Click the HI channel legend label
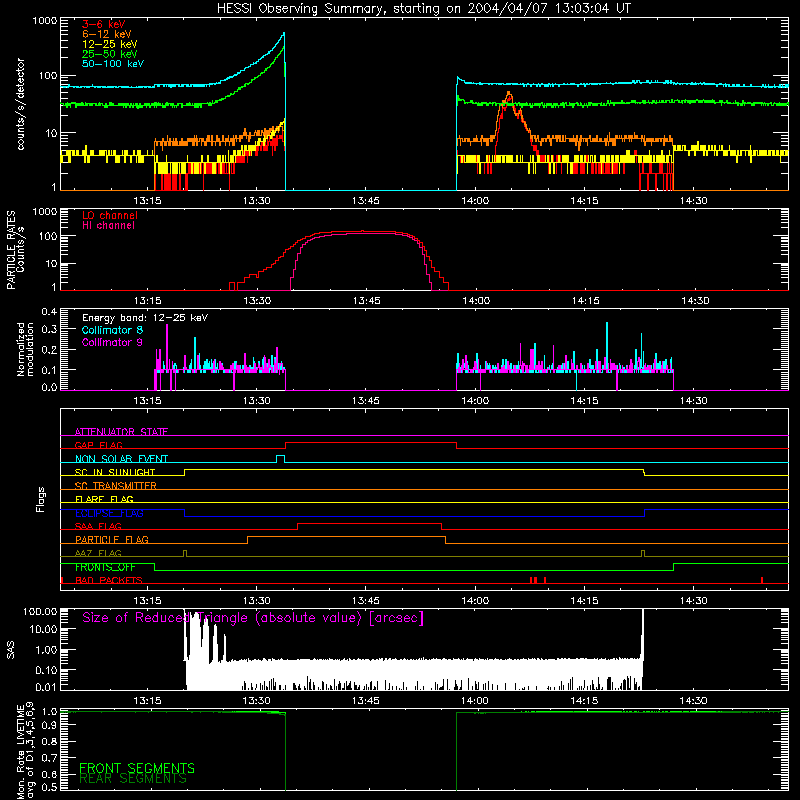800x800 pixels. pos(109,225)
